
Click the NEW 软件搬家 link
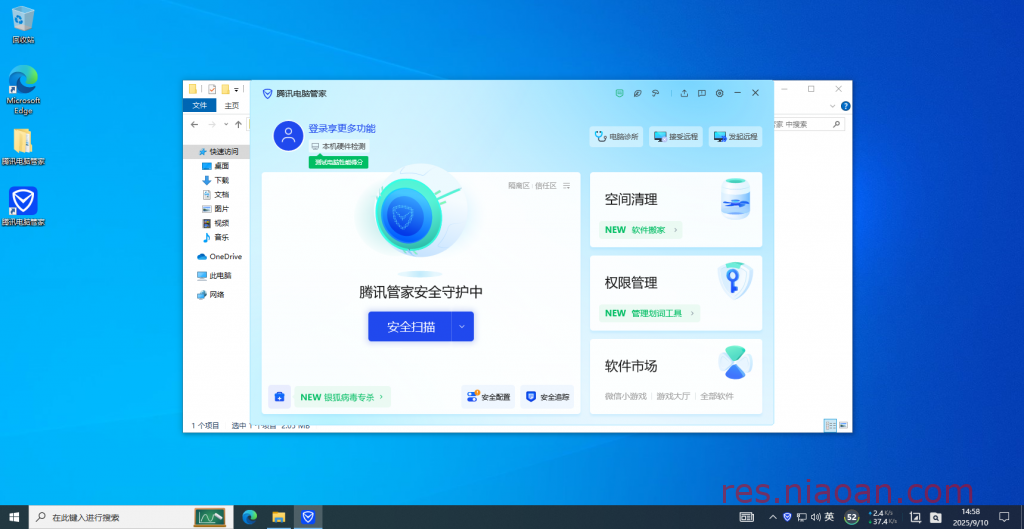coord(641,230)
